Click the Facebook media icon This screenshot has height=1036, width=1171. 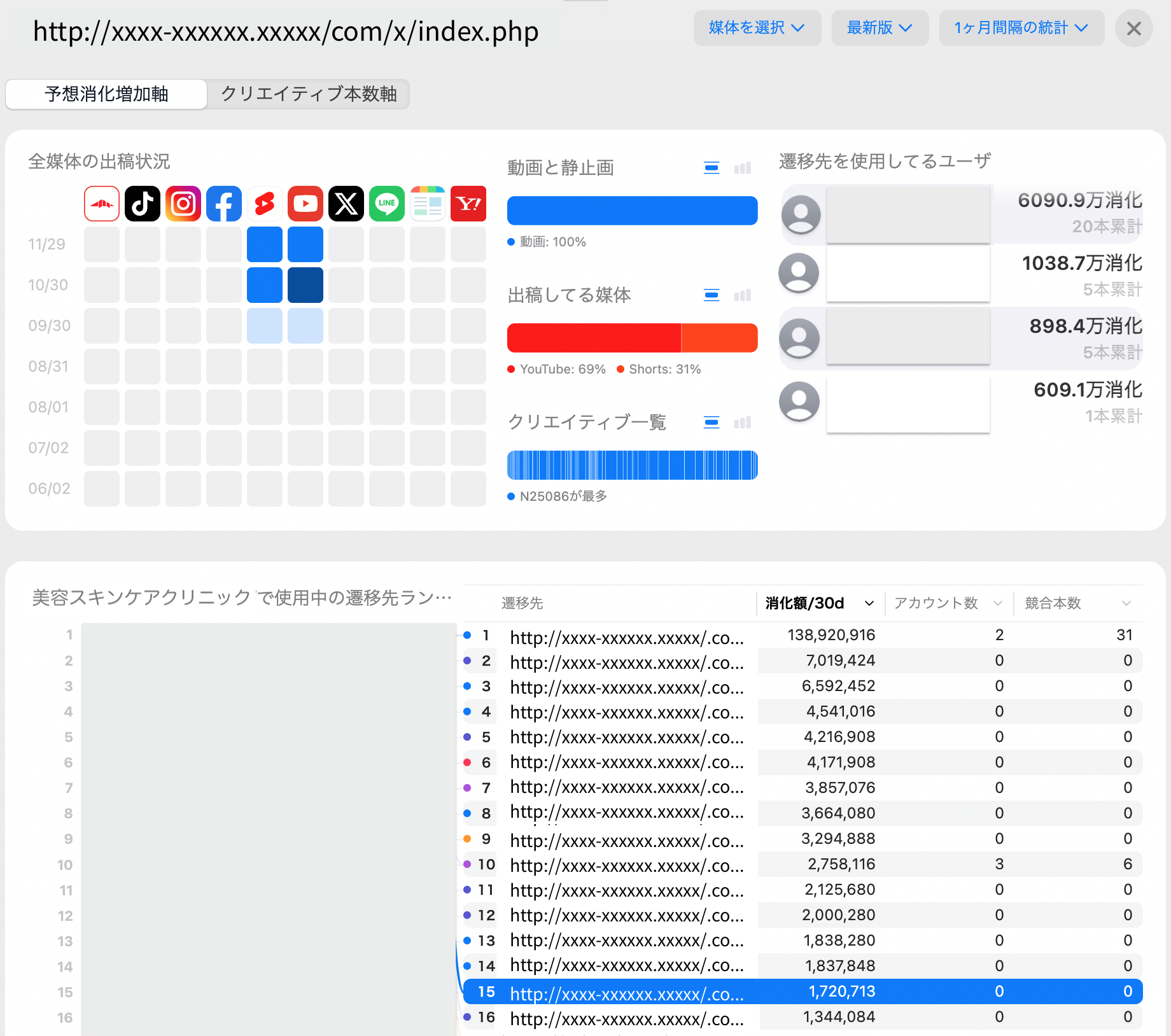(224, 204)
